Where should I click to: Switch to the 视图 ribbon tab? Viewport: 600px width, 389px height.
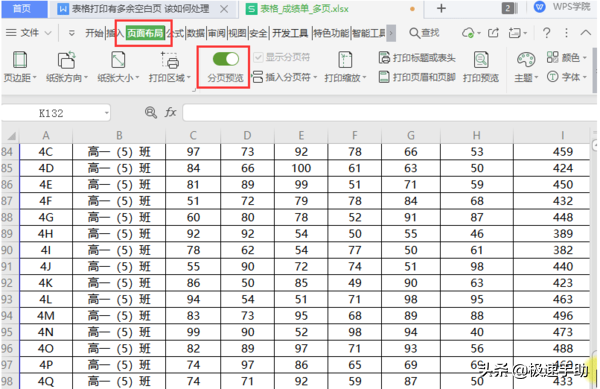pyautogui.click(x=237, y=33)
